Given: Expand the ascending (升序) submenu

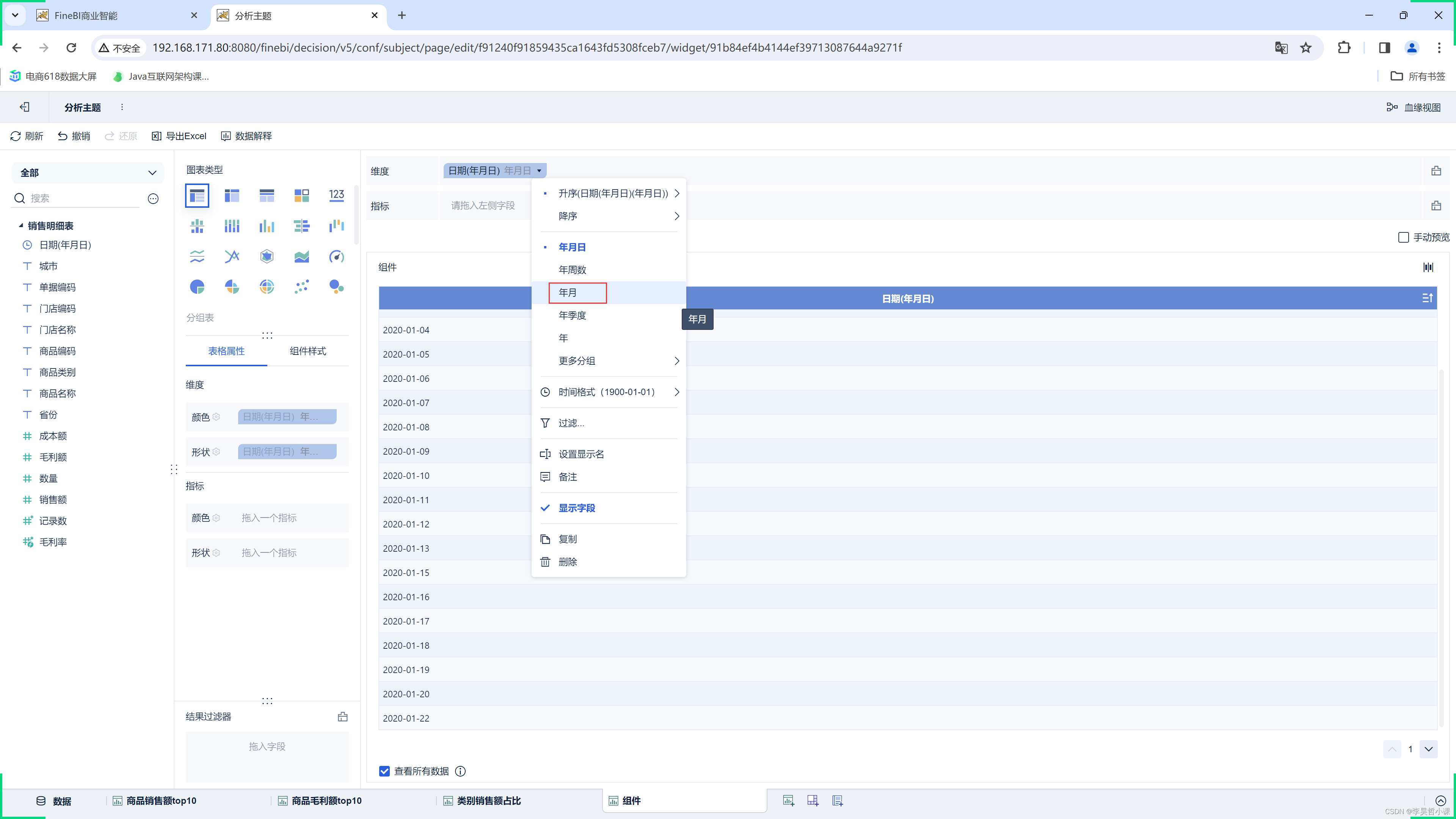Looking at the screenshot, I should (609, 193).
